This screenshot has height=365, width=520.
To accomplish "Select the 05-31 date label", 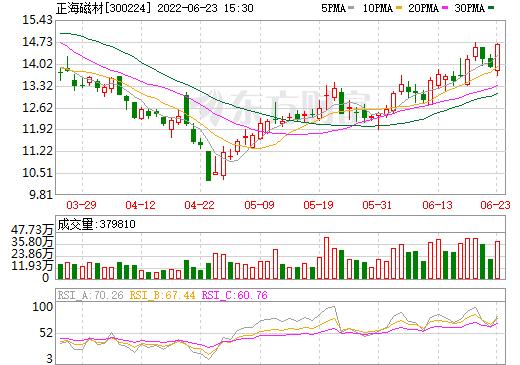I will coord(377,205).
